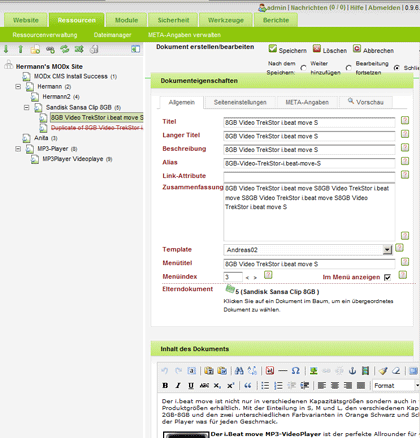Viewport: 420px width, 438px height.
Task: Open the Werkzeuge main tab
Action: pyautogui.click(x=226, y=20)
